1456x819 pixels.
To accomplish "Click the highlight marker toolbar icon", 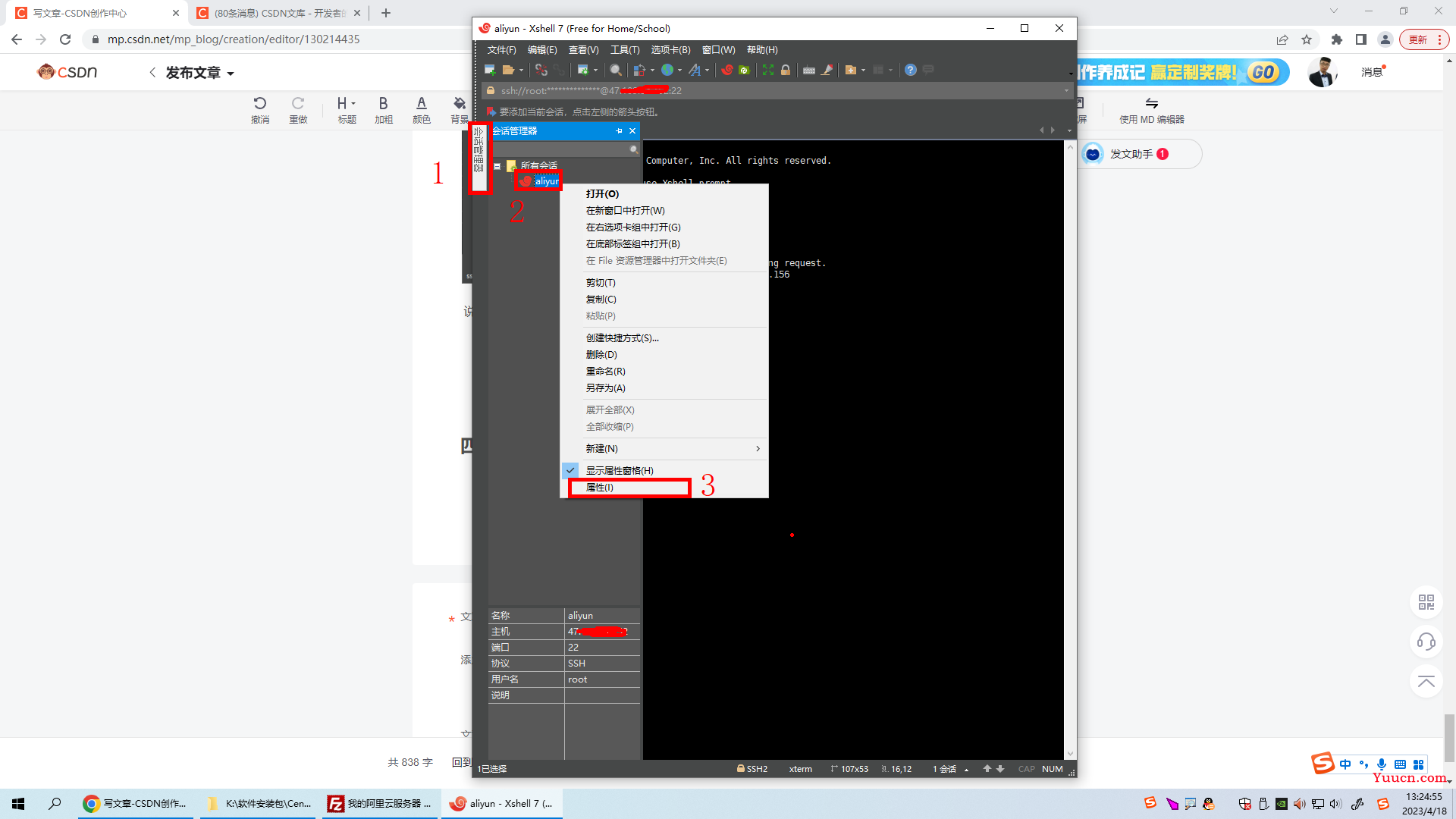I will [x=827, y=70].
